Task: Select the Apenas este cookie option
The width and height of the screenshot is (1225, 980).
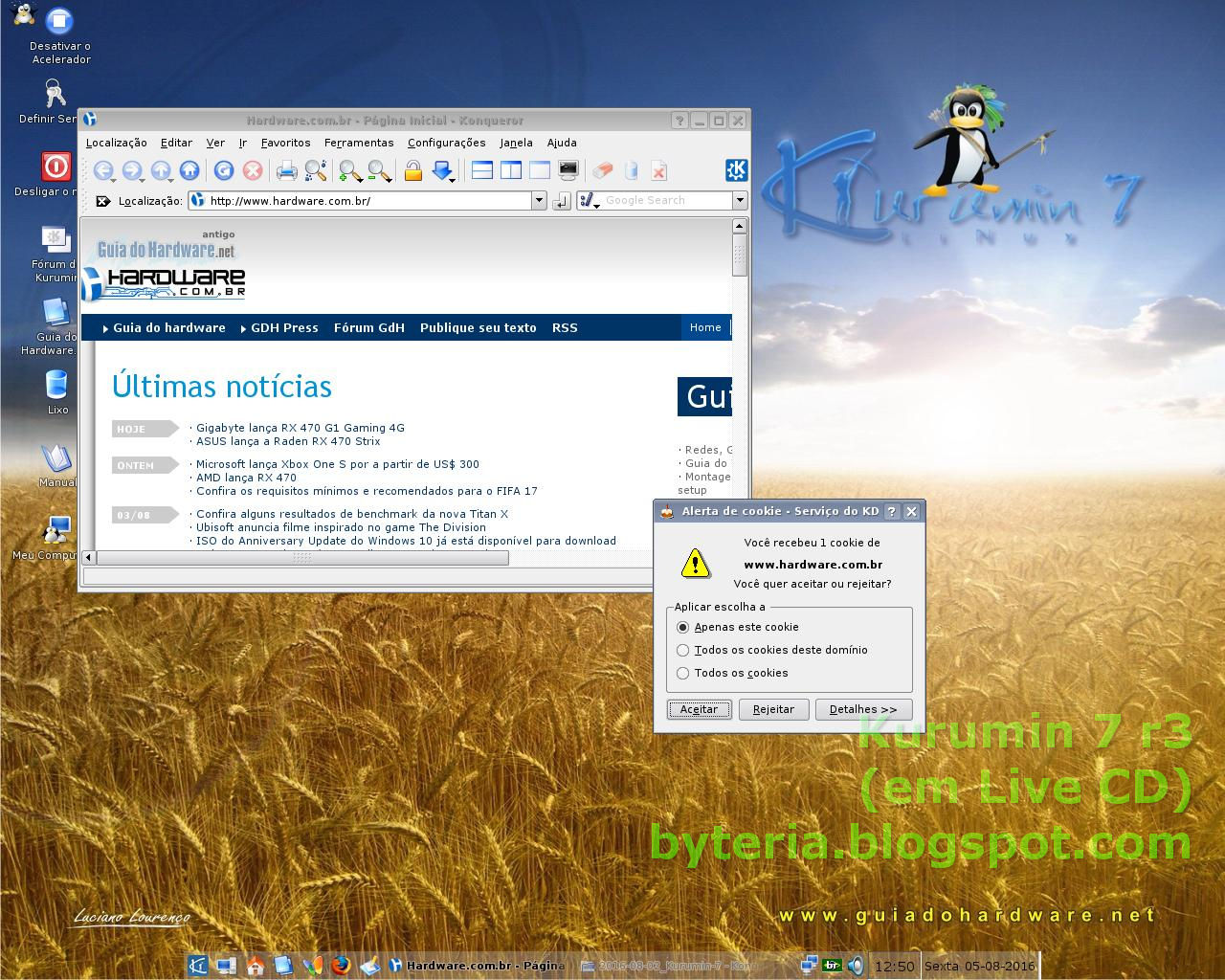Action: pos(682,627)
